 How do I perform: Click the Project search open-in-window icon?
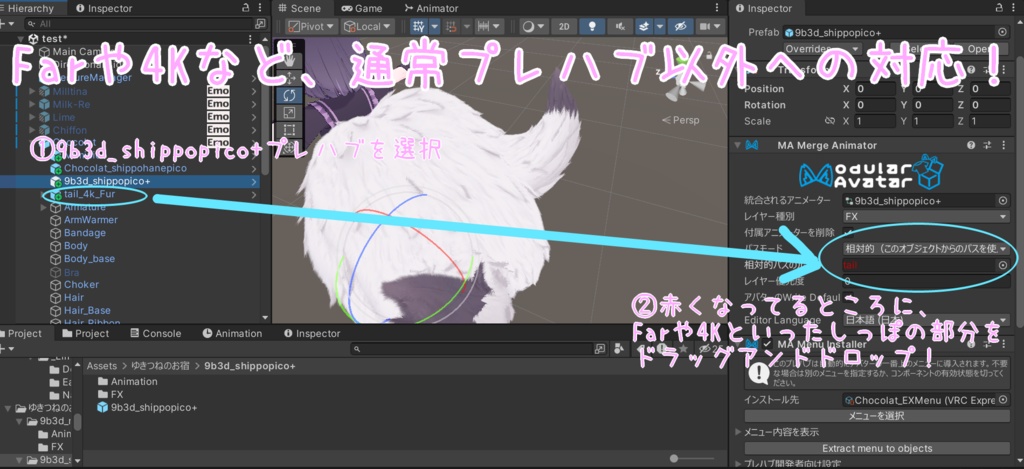click(600, 349)
